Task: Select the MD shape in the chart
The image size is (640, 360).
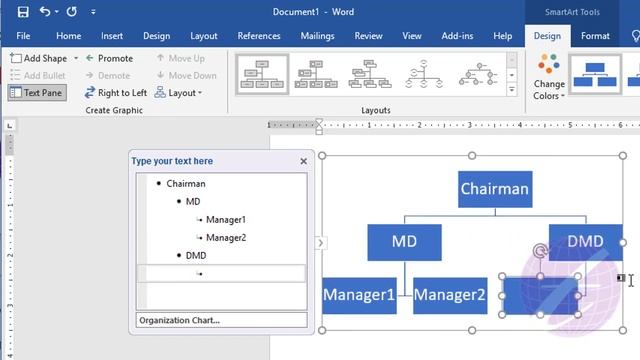Action: tap(404, 242)
